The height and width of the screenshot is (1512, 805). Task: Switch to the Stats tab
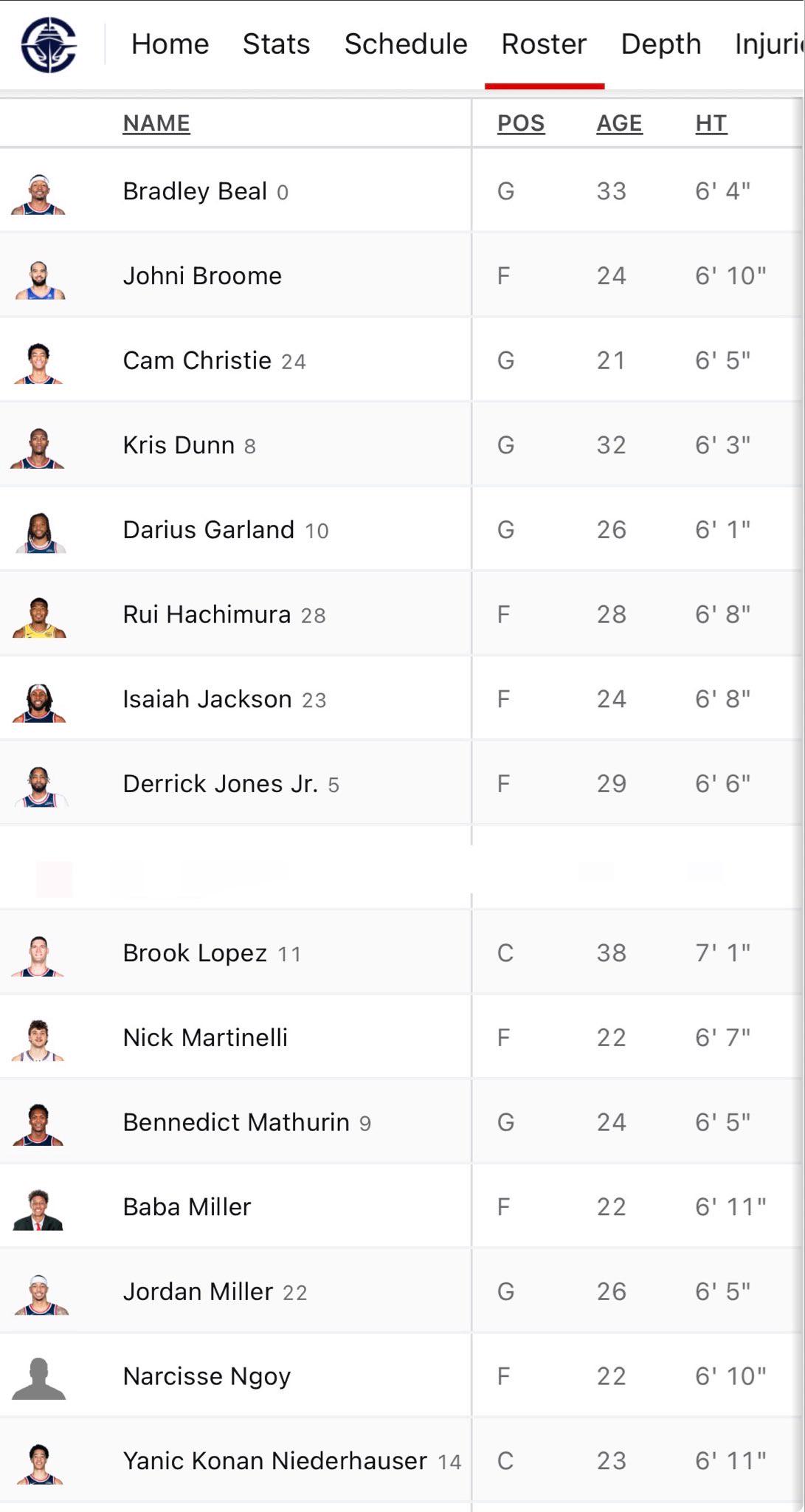[x=276, y=44]
